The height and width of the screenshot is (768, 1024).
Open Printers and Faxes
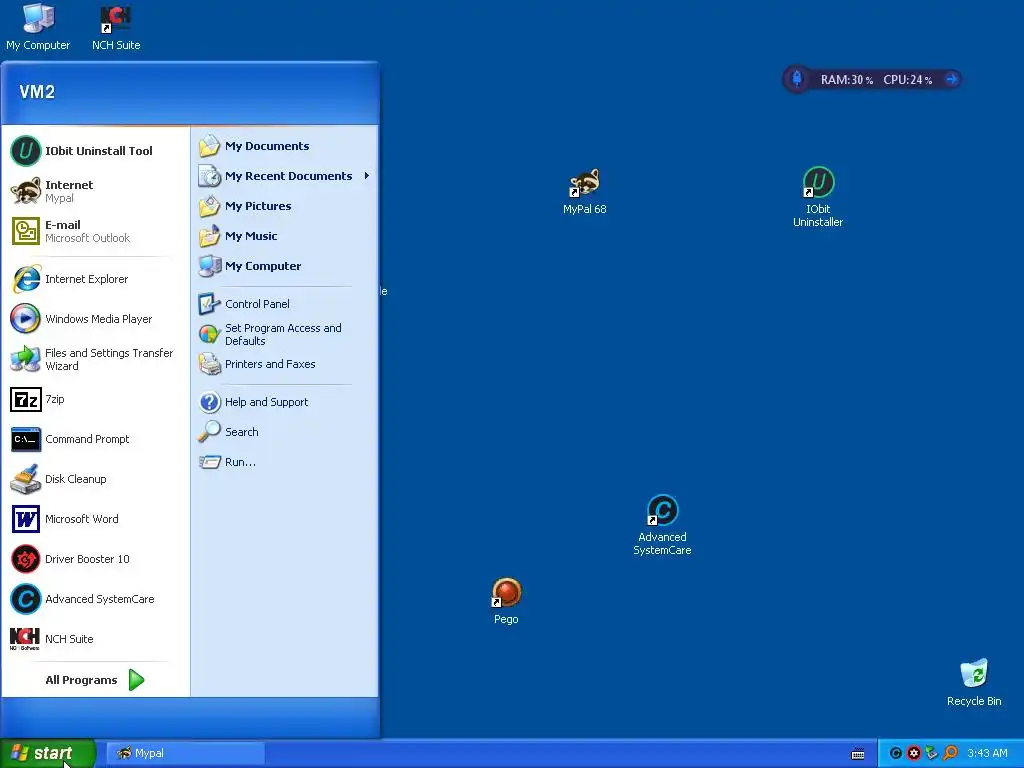click(285, 364)
